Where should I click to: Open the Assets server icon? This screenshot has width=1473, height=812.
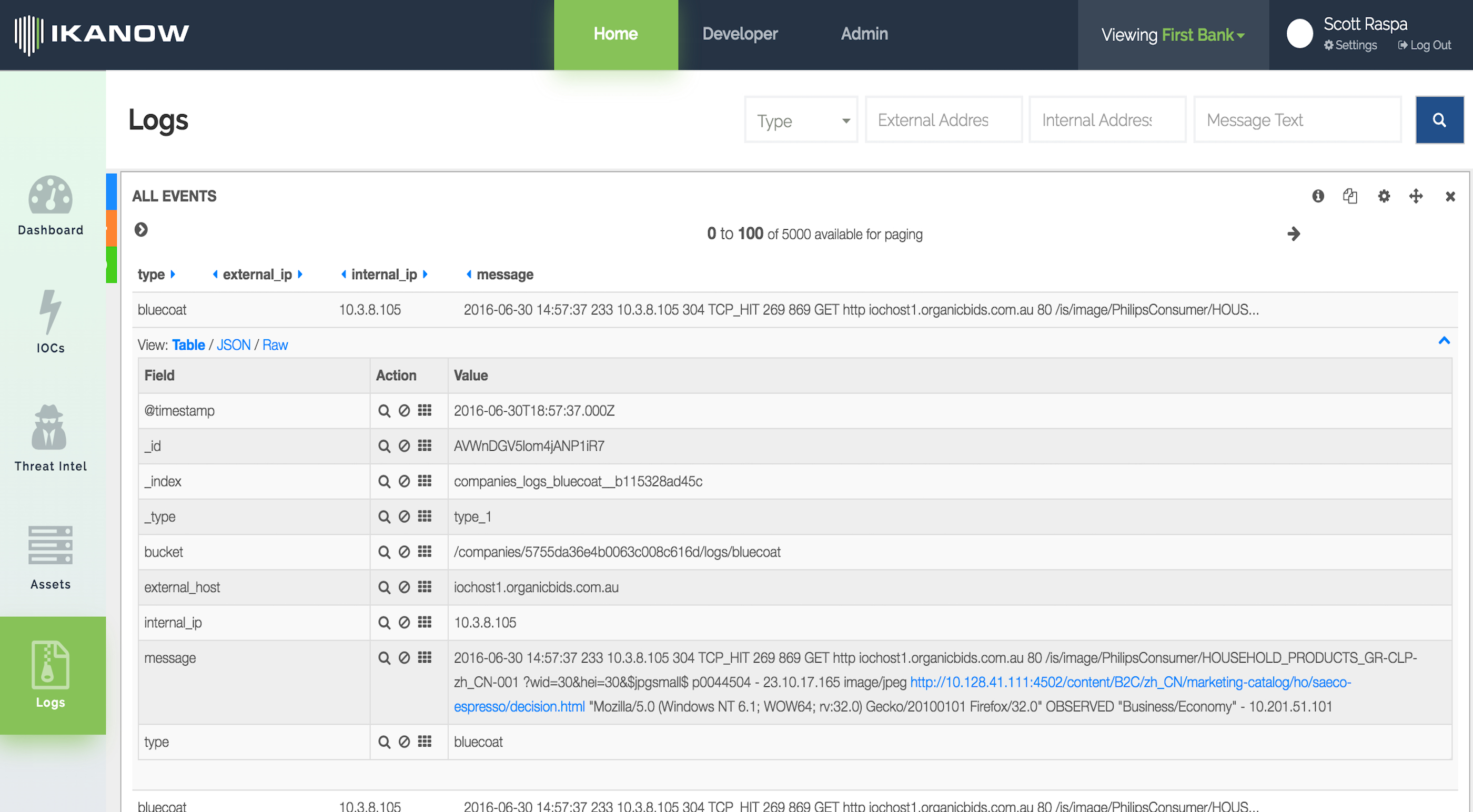tap(51, 545)
